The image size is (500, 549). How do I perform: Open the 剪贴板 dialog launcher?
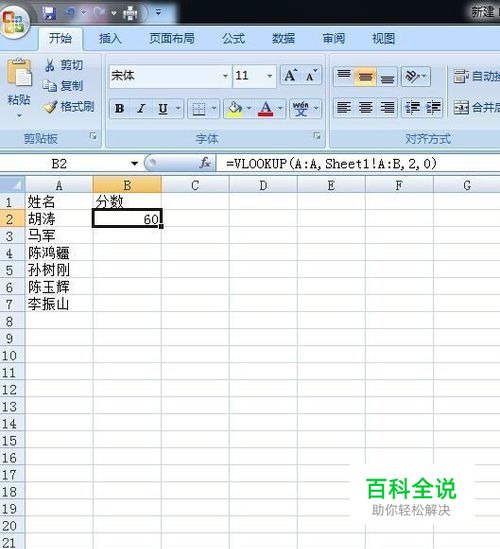point(93,136)
